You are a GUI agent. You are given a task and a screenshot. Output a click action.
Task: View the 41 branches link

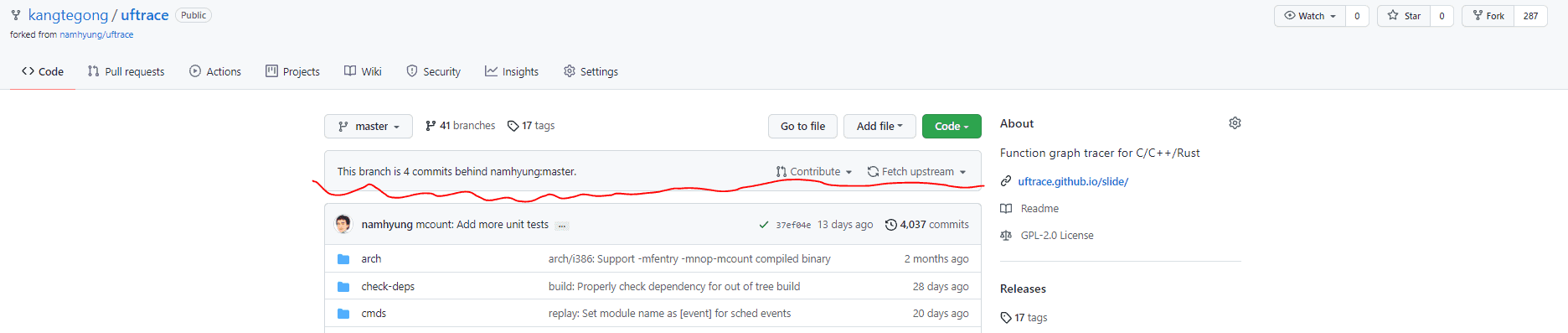point(460,126)
